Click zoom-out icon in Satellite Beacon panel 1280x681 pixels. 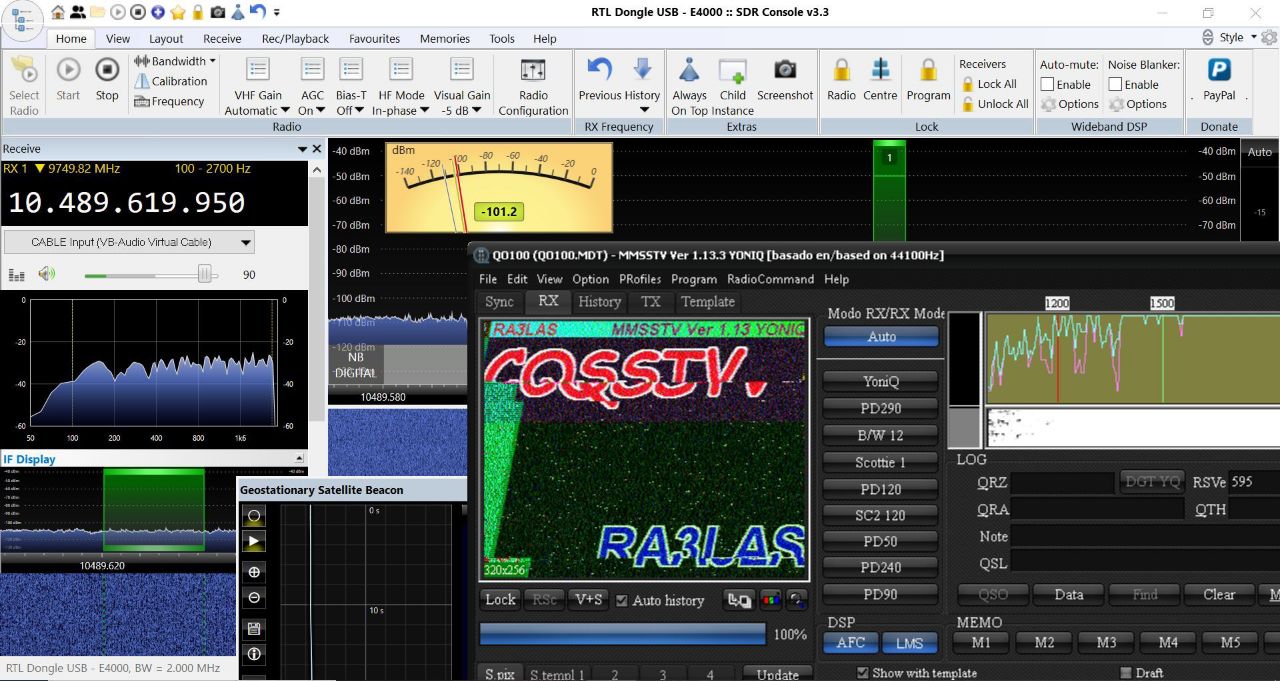click(254, 598)
